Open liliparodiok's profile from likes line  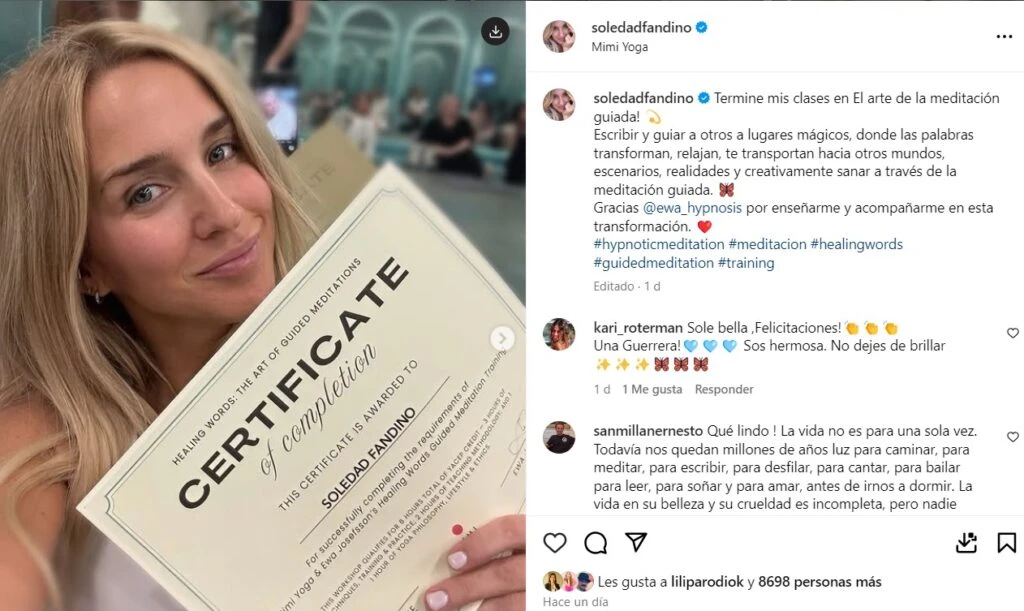tap(707, 582)
